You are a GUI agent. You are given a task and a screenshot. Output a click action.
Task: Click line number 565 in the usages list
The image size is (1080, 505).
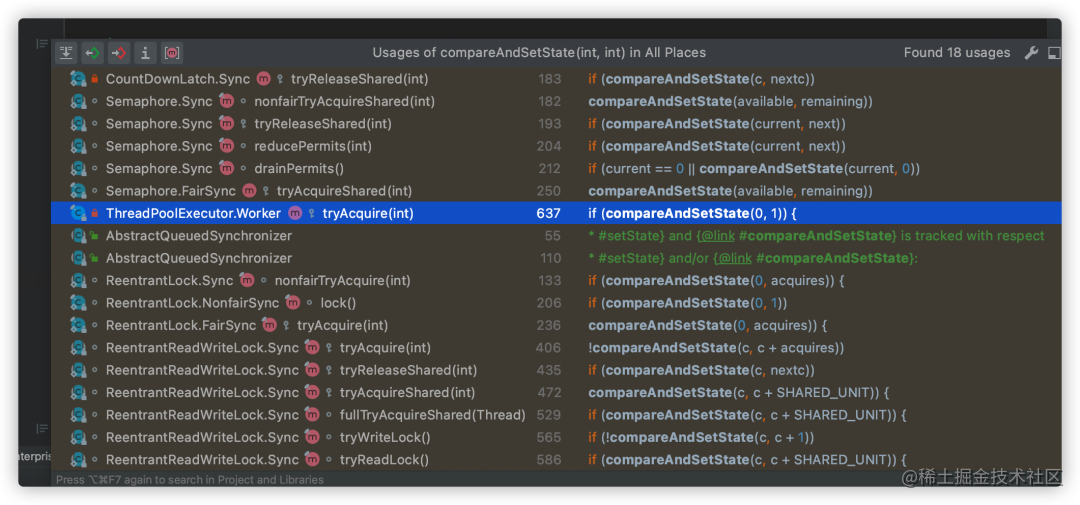click(x=548, y=437)
